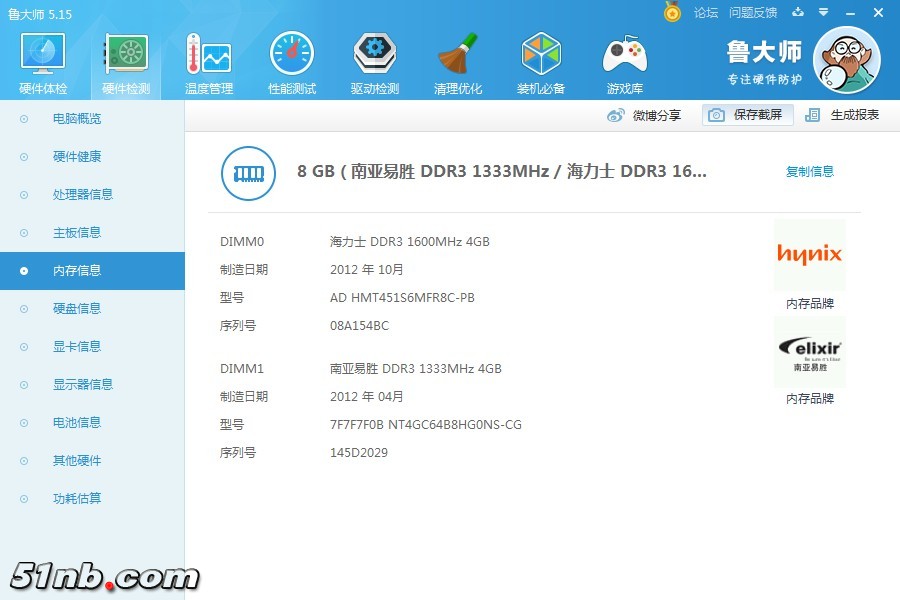Screen dimensions: 900x600
Task: Select 电脑概览 in the sidebar
Action: coord(77,119)
